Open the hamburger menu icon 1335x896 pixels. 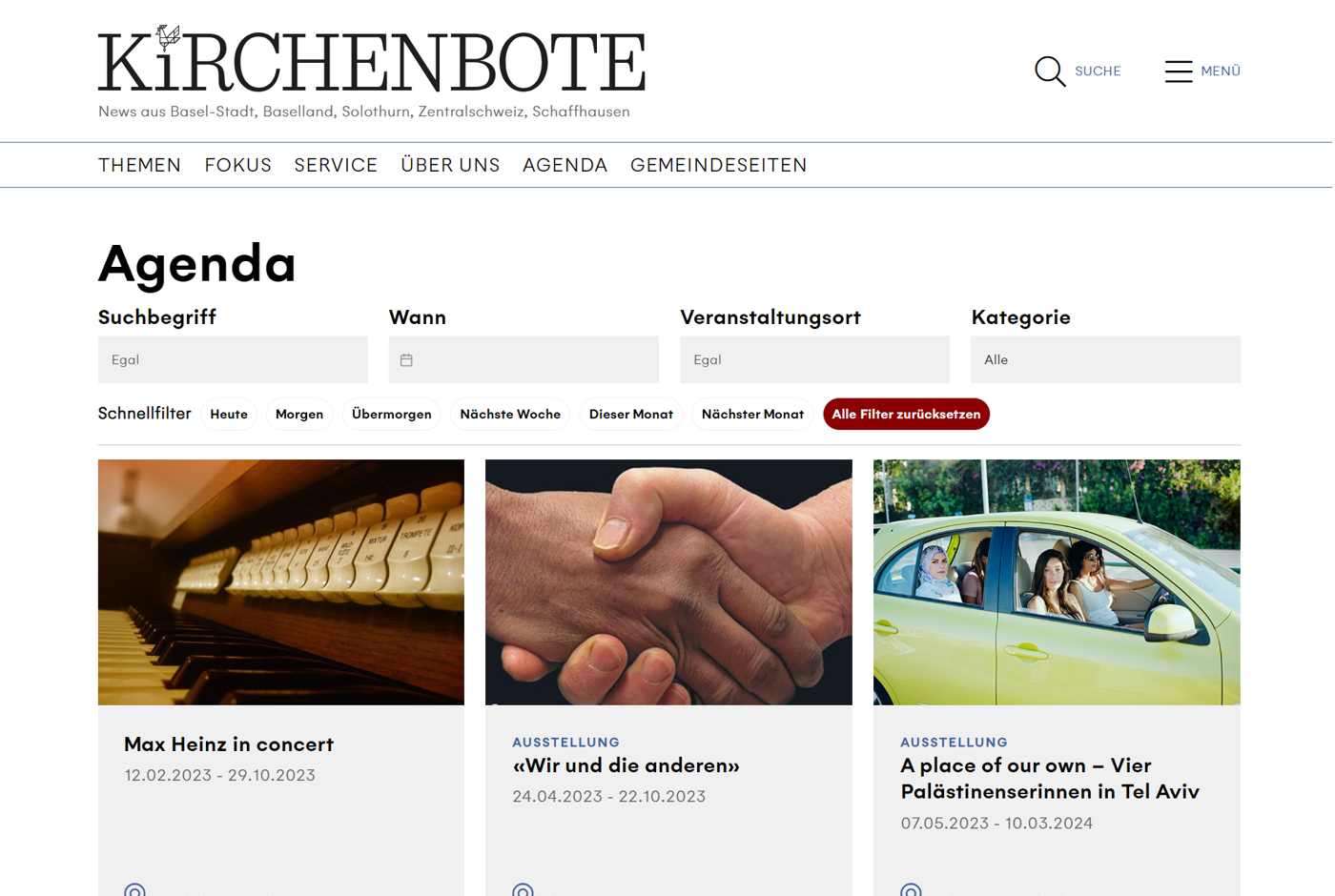pyautogui.click(x=1179, y=71)
